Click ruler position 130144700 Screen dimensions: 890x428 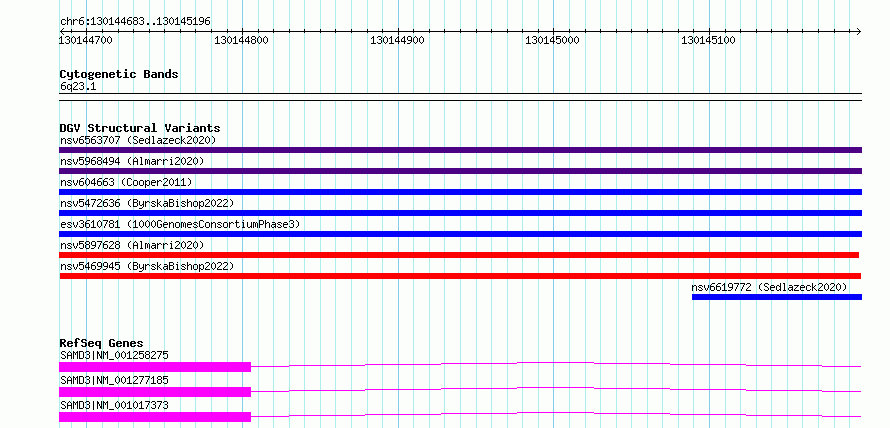(x=86, y=40)
